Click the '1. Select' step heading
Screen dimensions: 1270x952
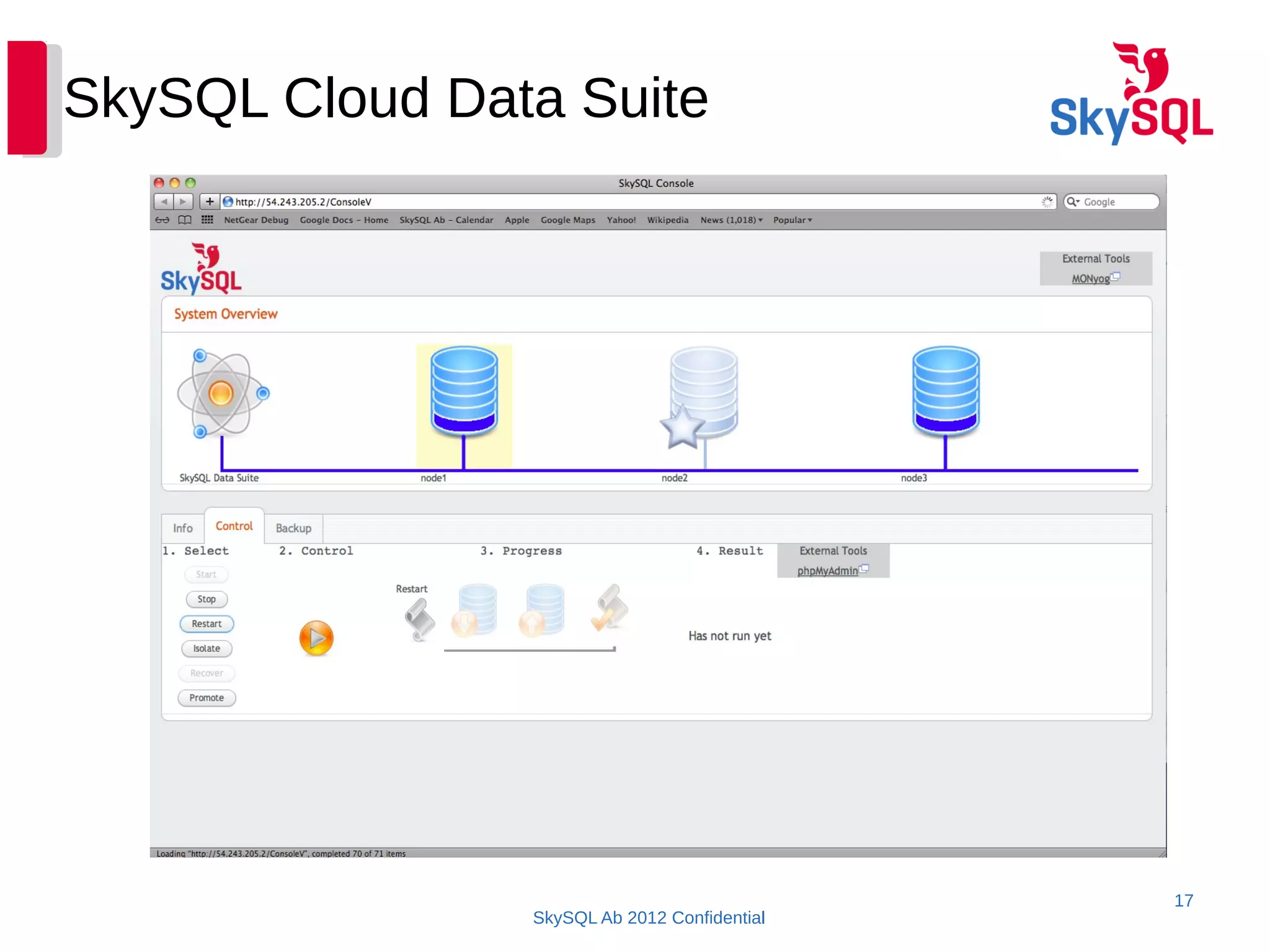coord(195,551)
